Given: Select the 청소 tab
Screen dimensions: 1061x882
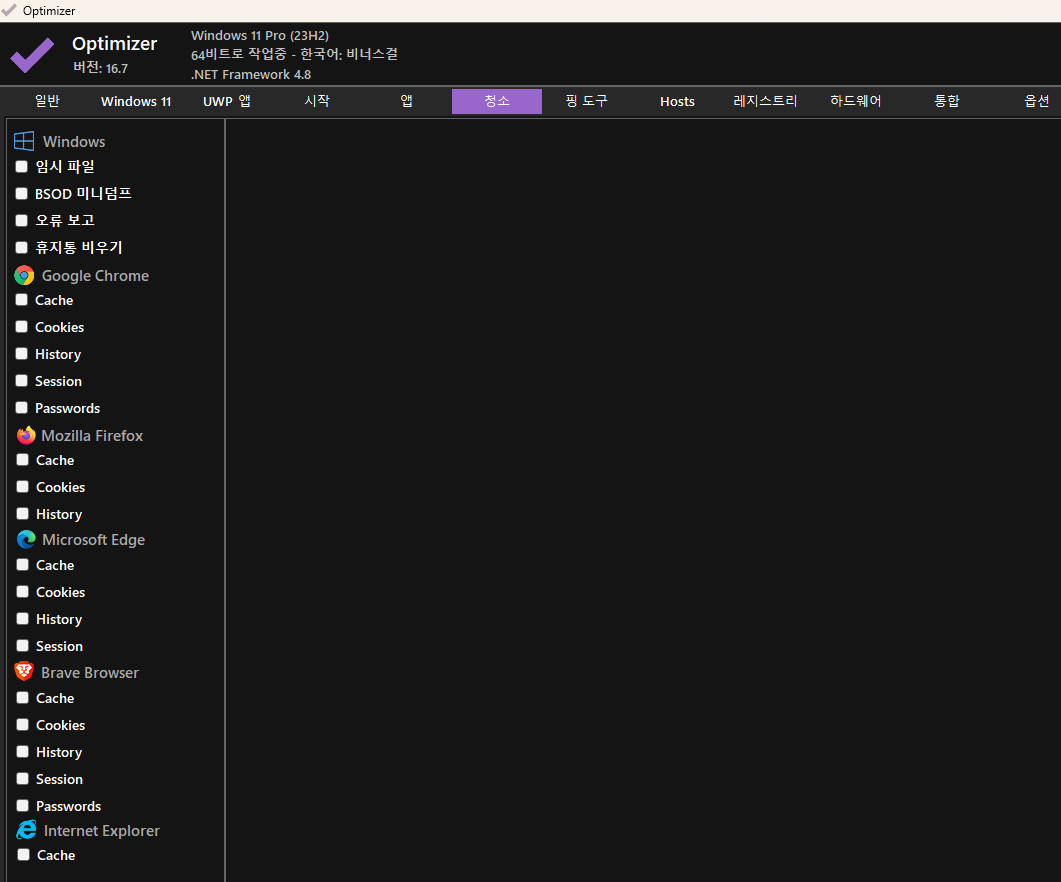Looking at the screenshot, I should 497,102.
